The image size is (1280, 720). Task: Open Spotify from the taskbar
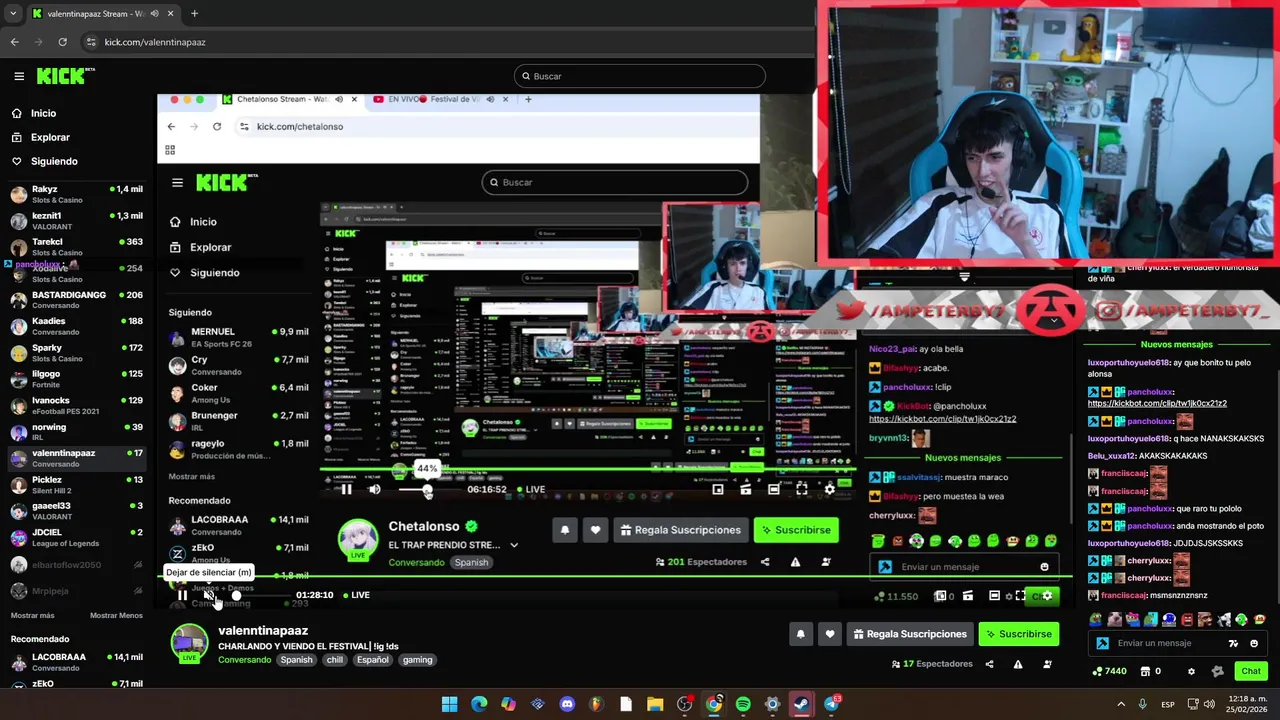pyautogui.click(x=743, y=704)
